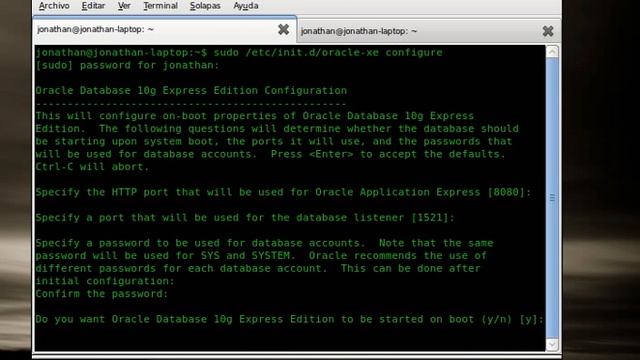The width and height of the screenshot is (640, 360).
Task: Click the 'started on boot (y/n) [y]:' prompt
Action: (289, 319)
